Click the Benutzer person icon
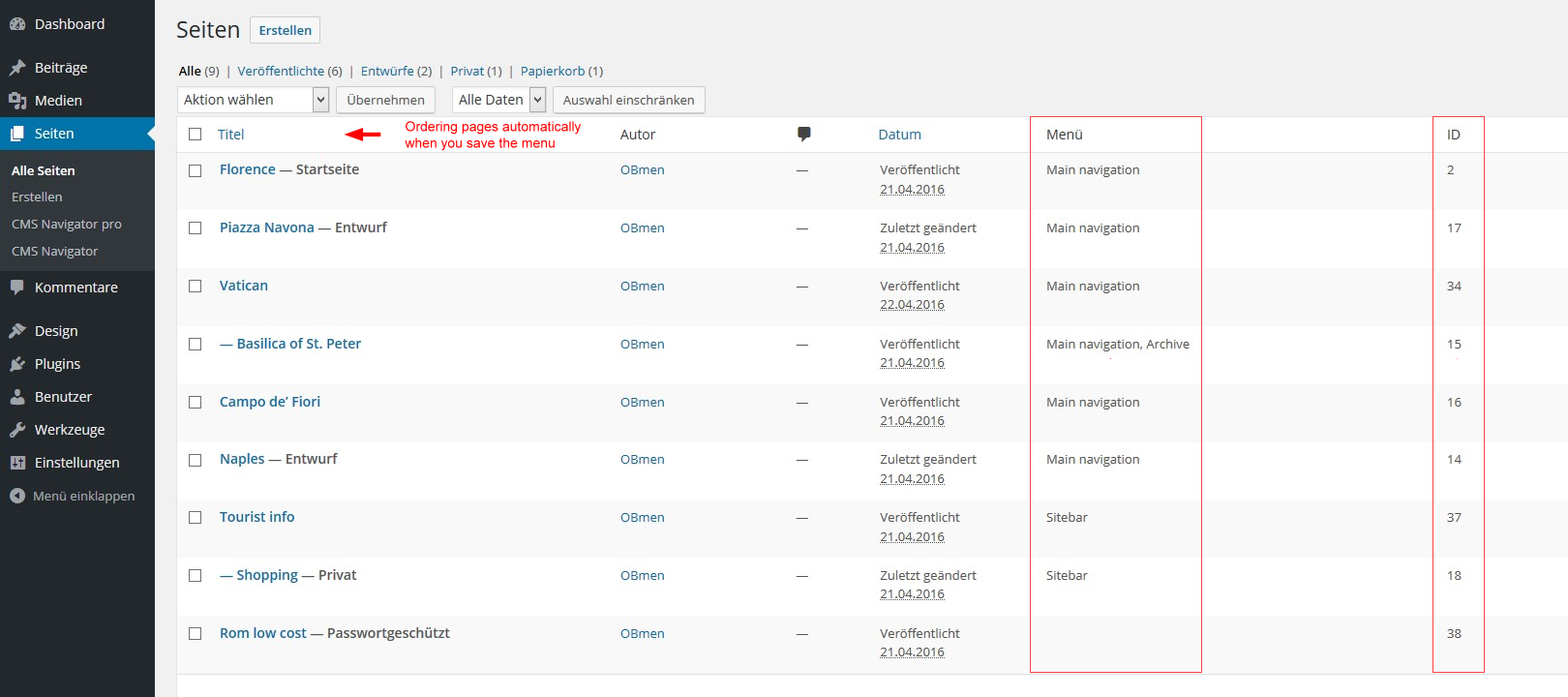 pos(17,397)
